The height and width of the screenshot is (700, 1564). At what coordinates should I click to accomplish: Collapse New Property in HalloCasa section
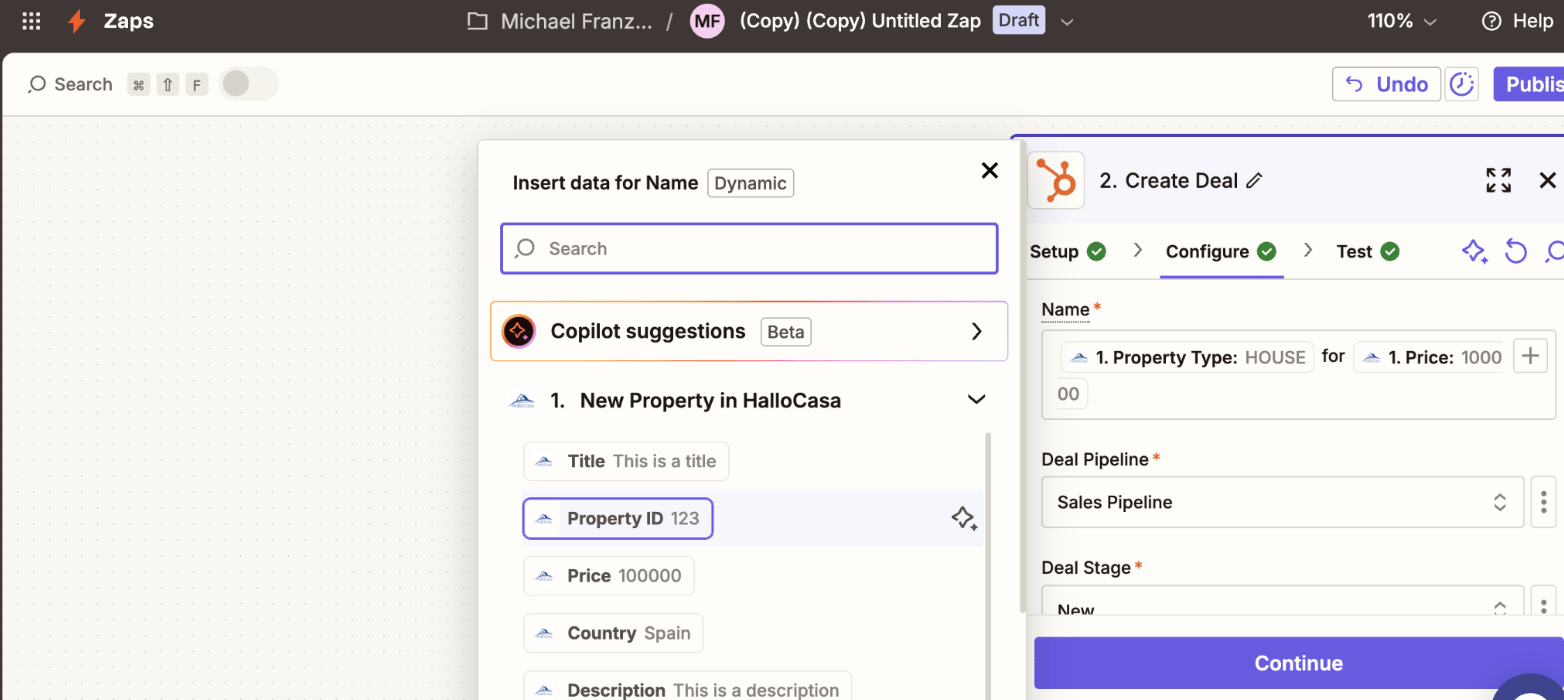click(x=976, y=400)
